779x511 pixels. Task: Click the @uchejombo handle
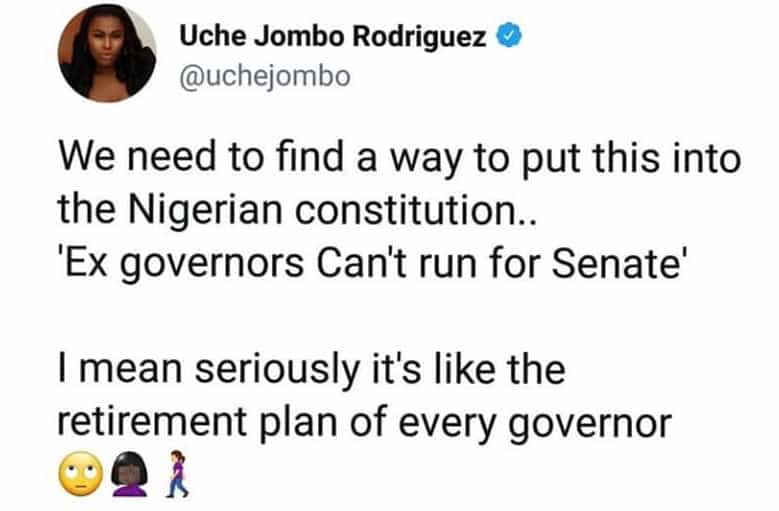pos(264,77)
